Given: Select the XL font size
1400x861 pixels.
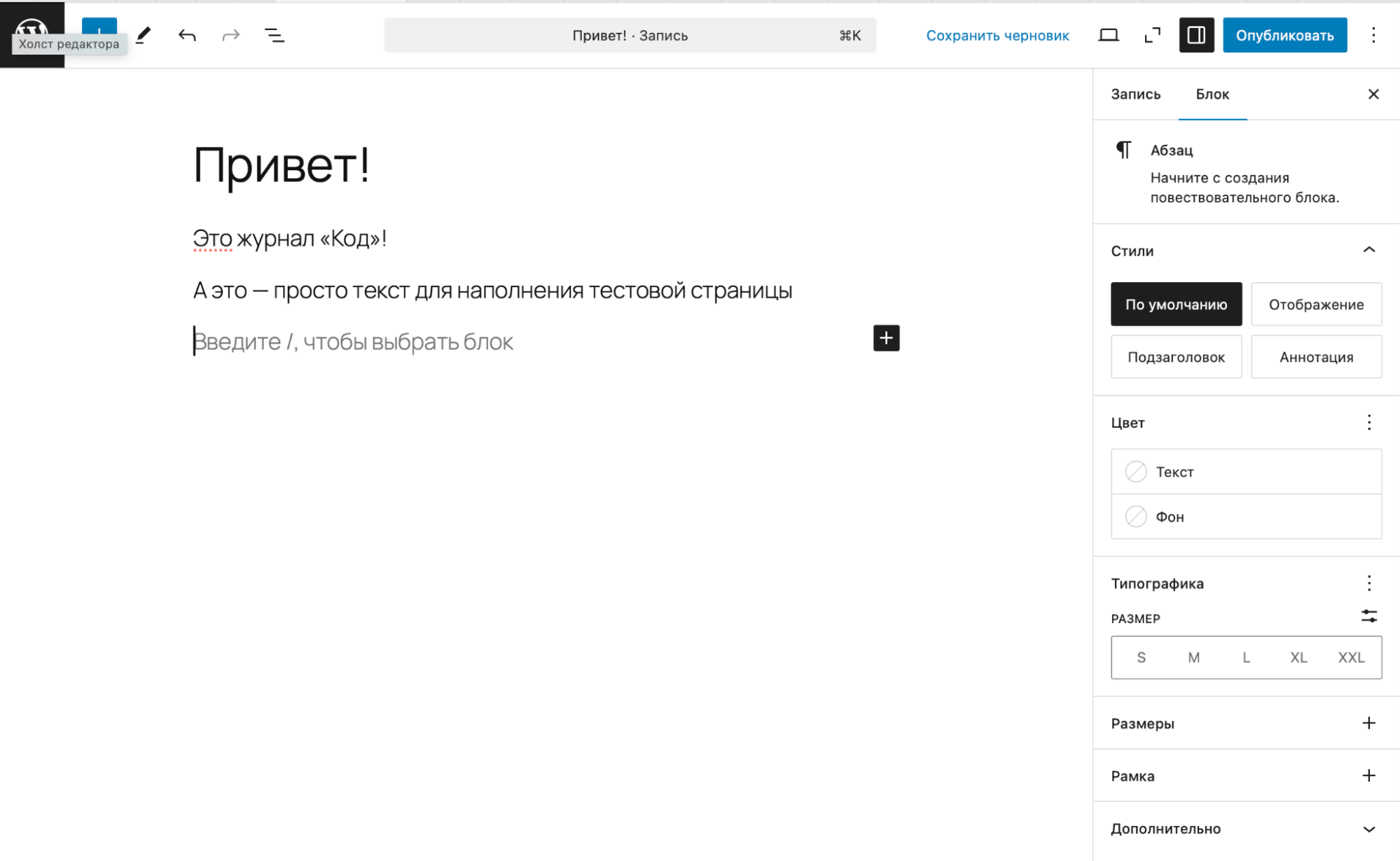Looking at the screenshot, I should (1298, 657).
